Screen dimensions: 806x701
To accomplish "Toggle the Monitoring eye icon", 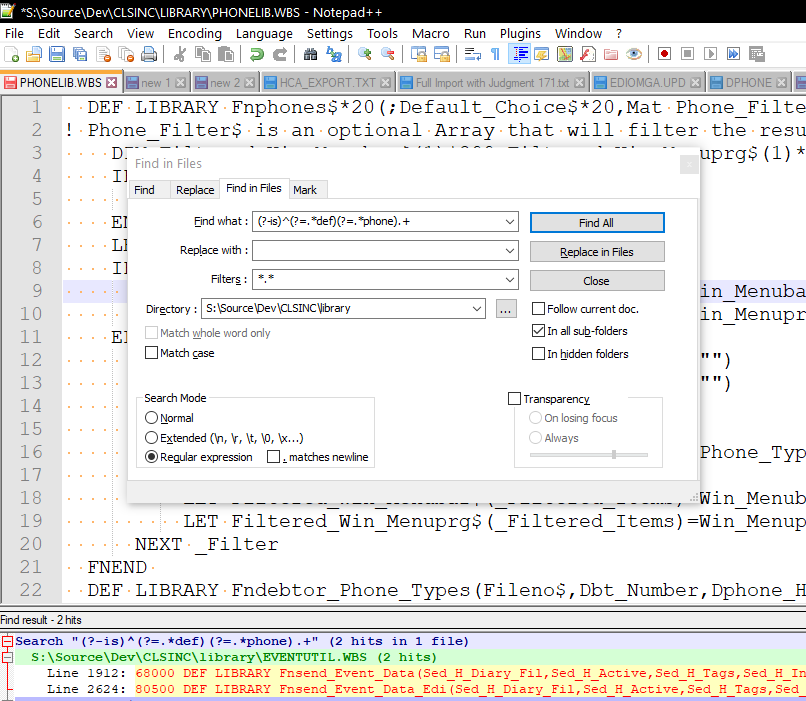I will point(634,54).
